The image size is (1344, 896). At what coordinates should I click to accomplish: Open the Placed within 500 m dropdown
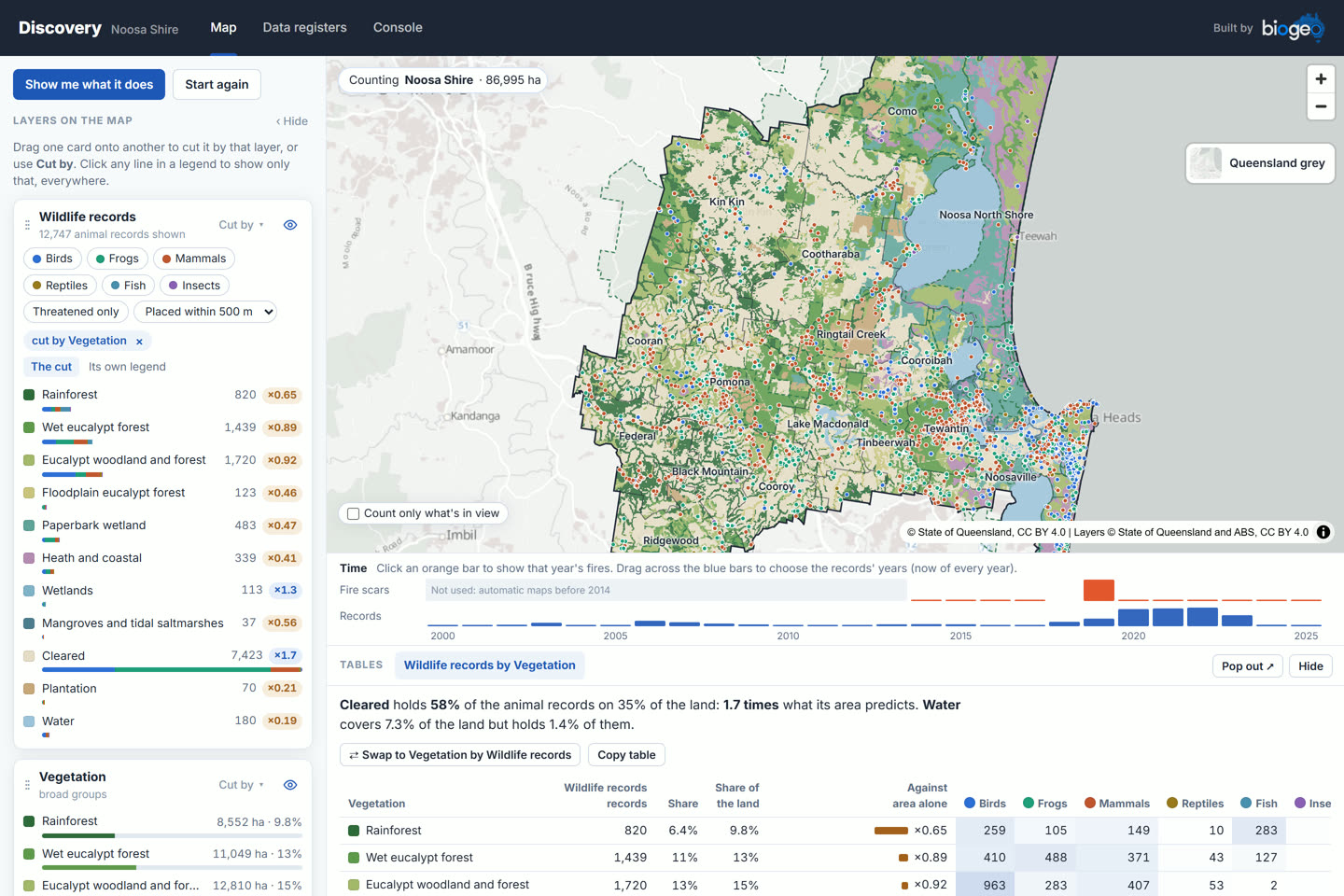pos(205,312)
